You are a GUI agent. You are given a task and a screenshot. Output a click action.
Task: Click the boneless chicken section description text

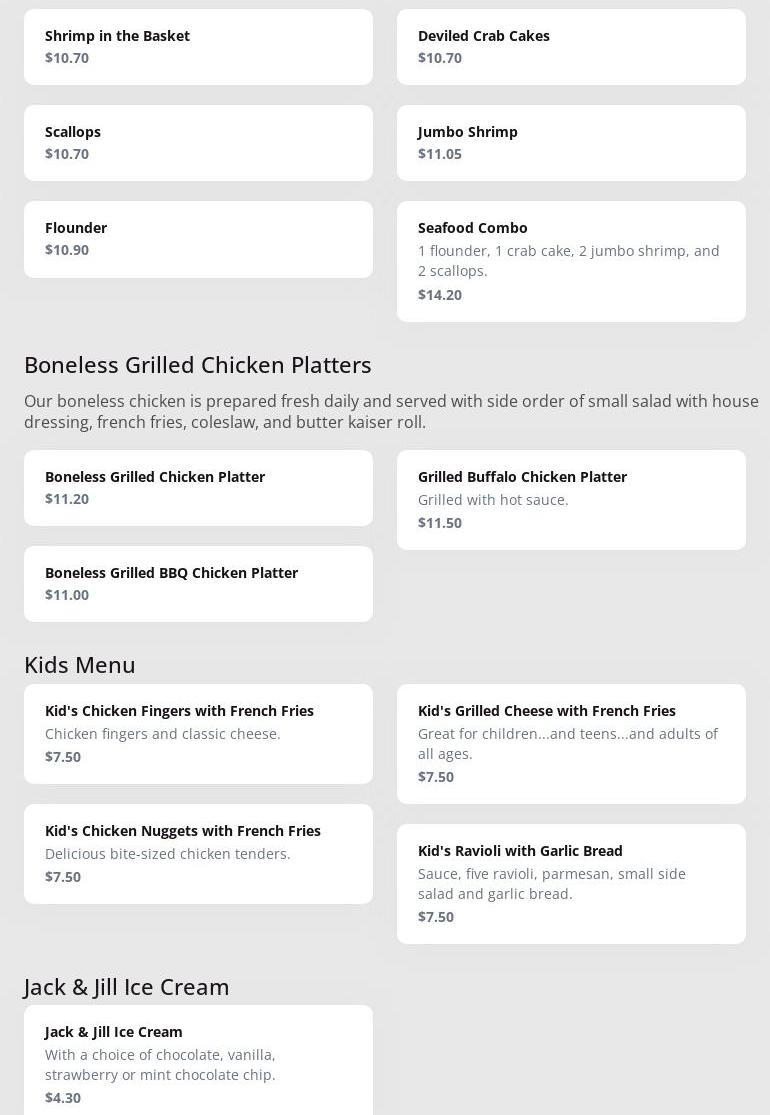390,412
